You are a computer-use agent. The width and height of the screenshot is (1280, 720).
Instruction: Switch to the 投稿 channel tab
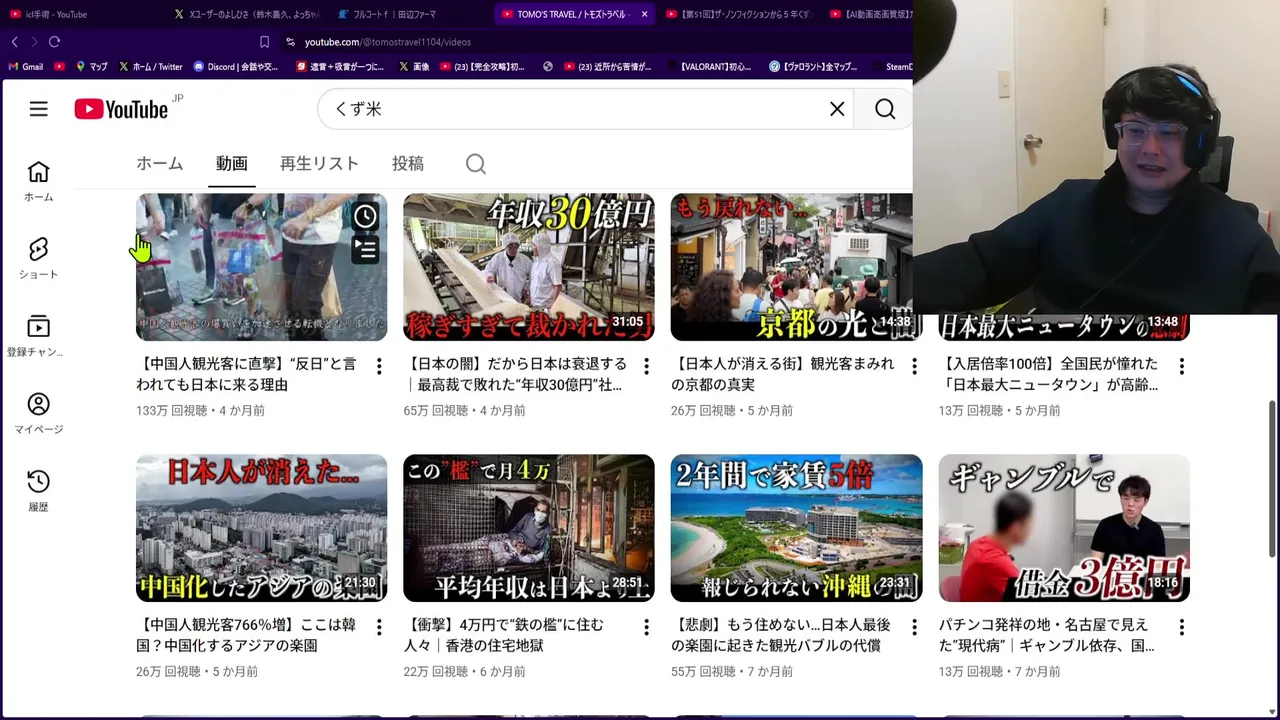pyautogui.click(x=408, y=164)
